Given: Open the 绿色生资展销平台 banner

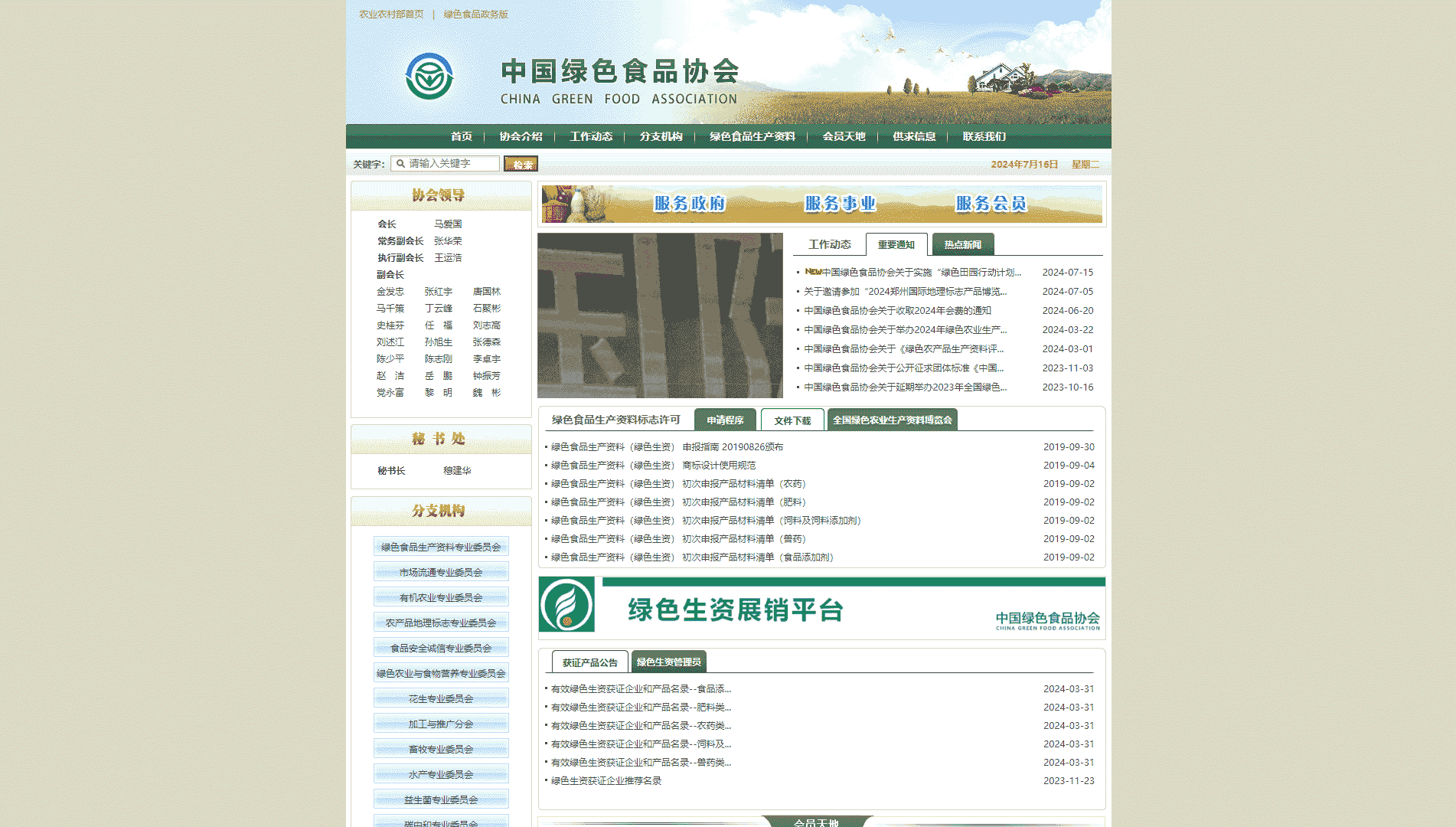Looking at the screenshot, I should 822,608.
